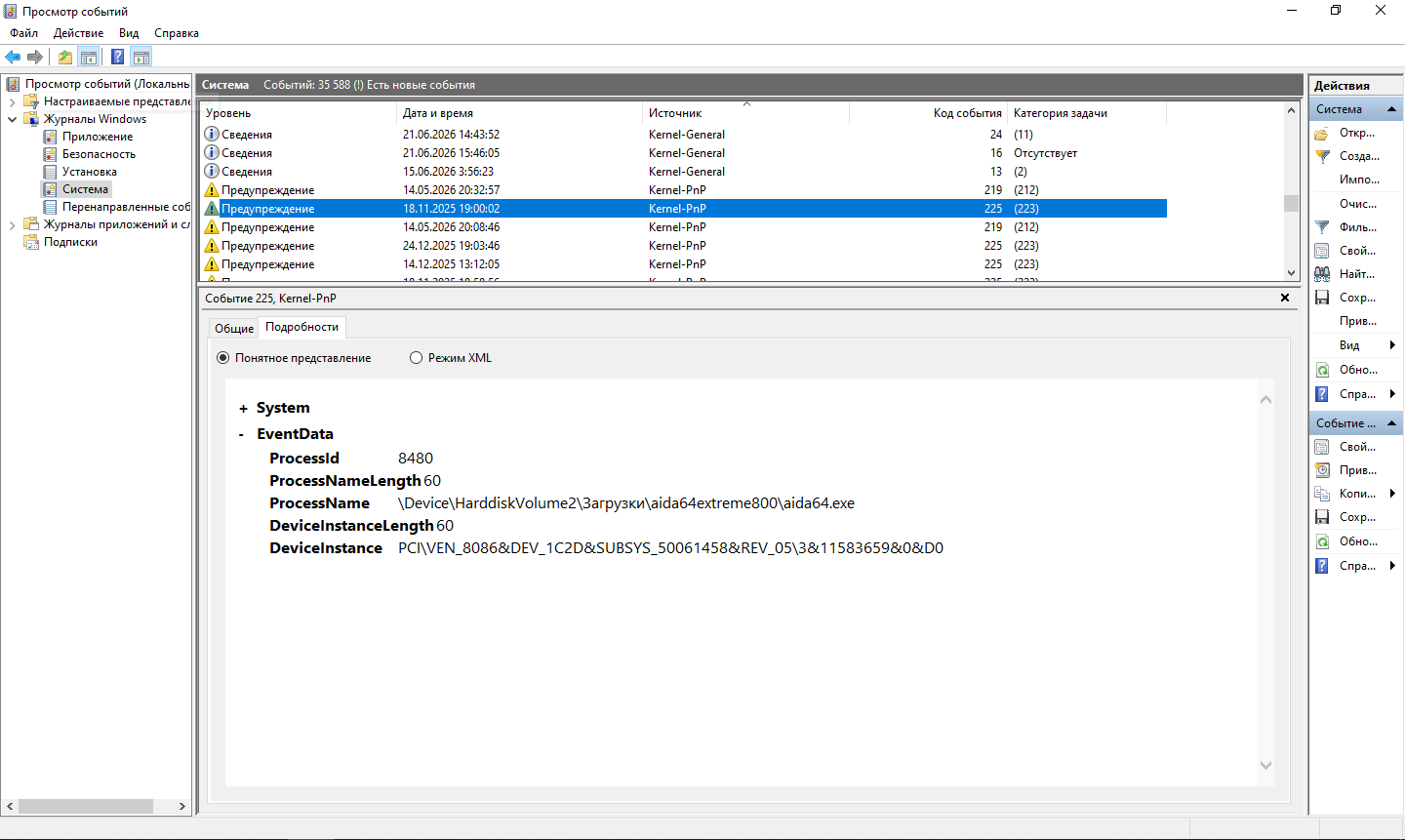Switch to the Подробности tab
Screen dimensions: 1405x840
tap(302, 327)
